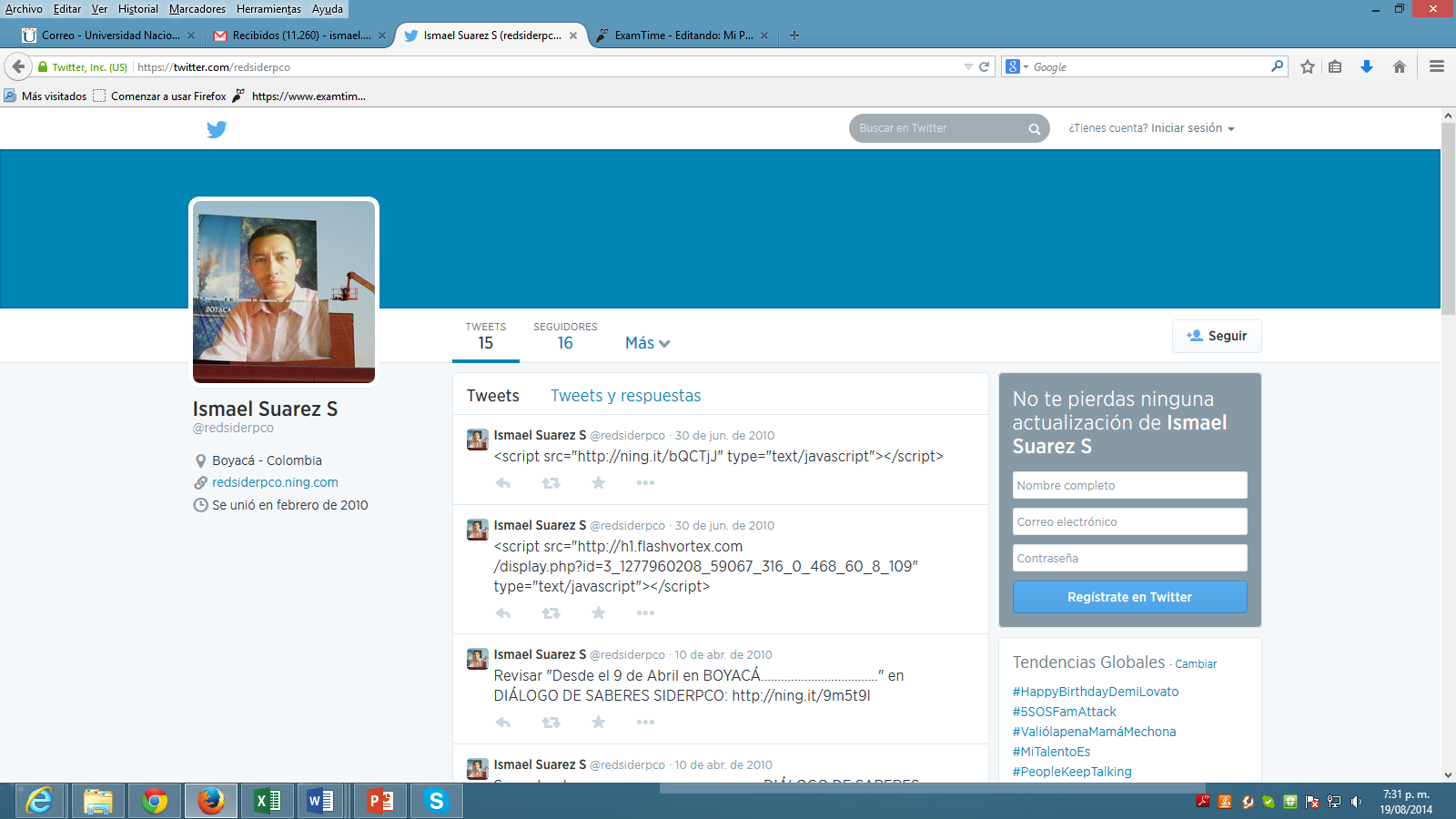Open Ismael Suarez S large profile photo
The width and height of the screenshot is (1456, 819).
tap(284, 292)
